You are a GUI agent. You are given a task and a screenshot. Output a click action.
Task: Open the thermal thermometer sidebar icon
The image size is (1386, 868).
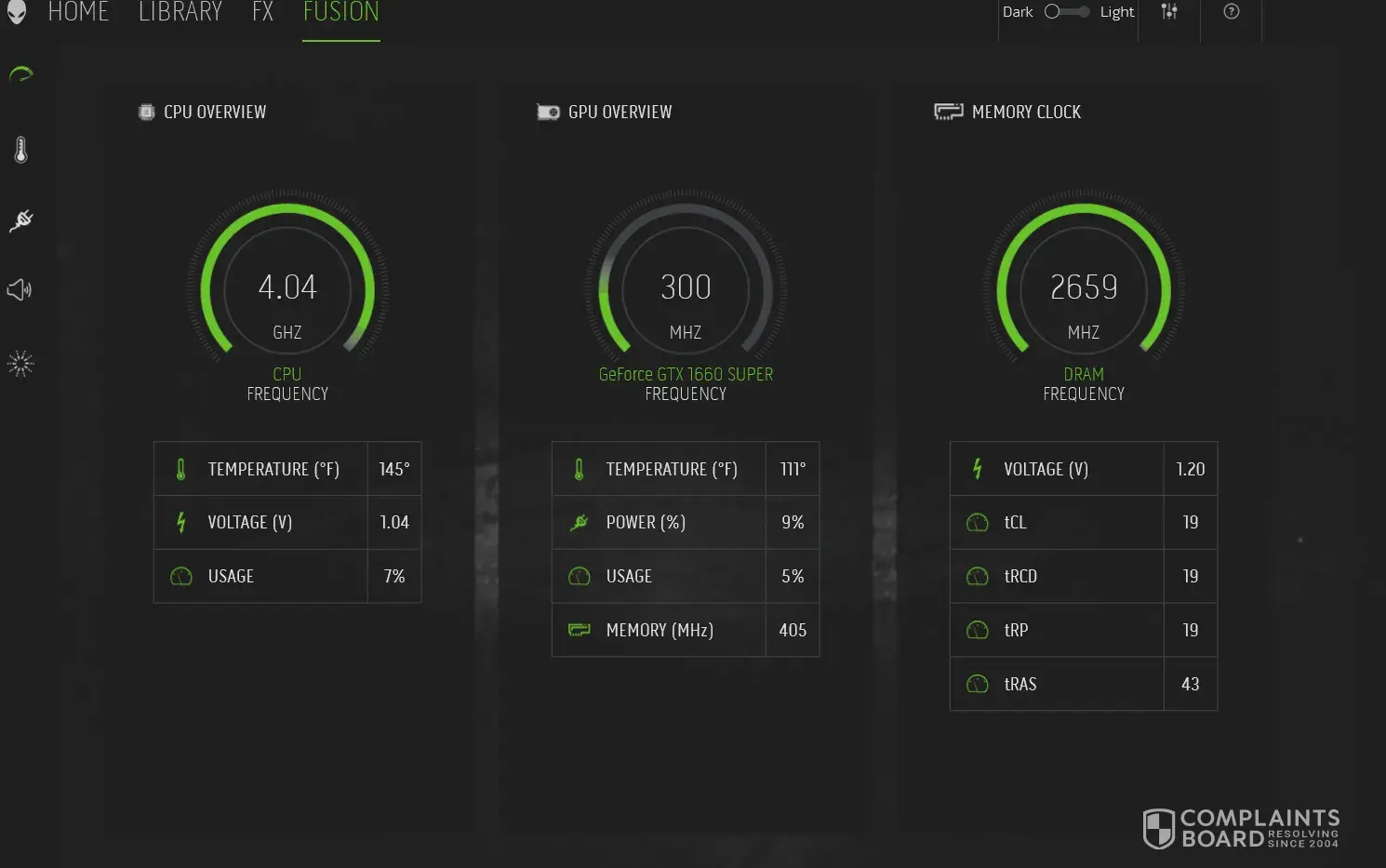[20, 150]
